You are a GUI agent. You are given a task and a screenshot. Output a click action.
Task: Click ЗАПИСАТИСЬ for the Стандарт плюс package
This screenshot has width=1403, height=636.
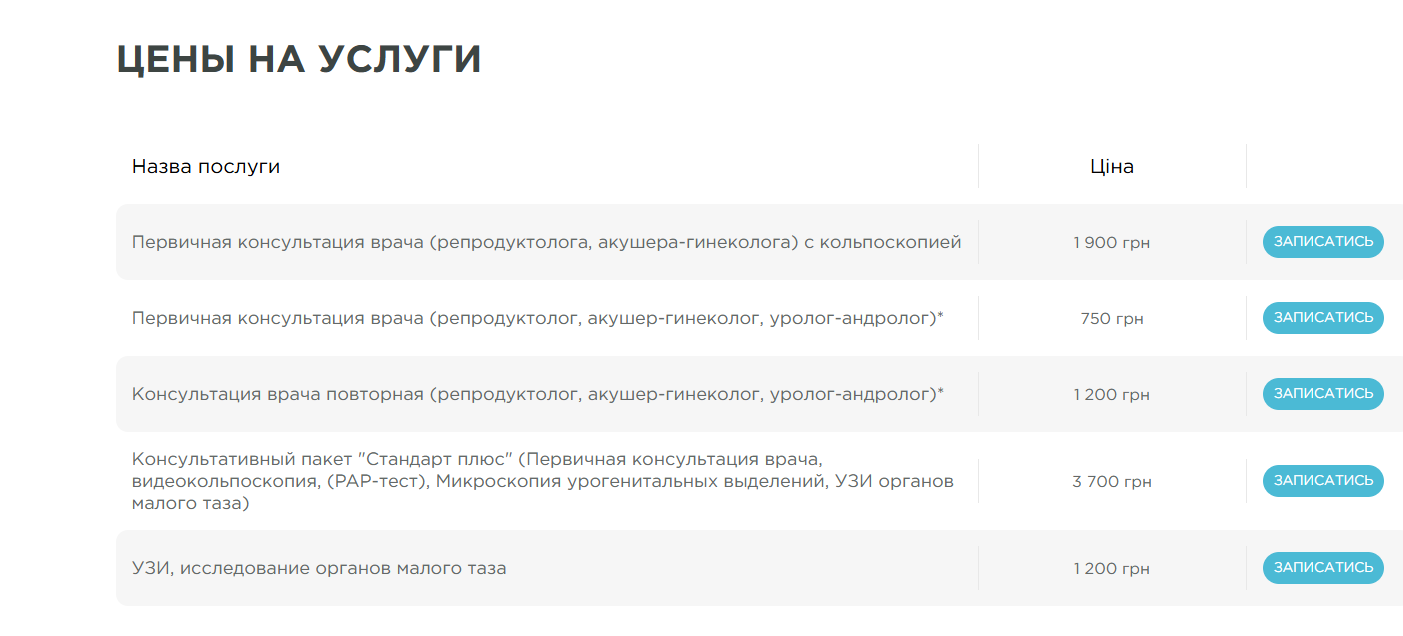(x=1323, y=481)
